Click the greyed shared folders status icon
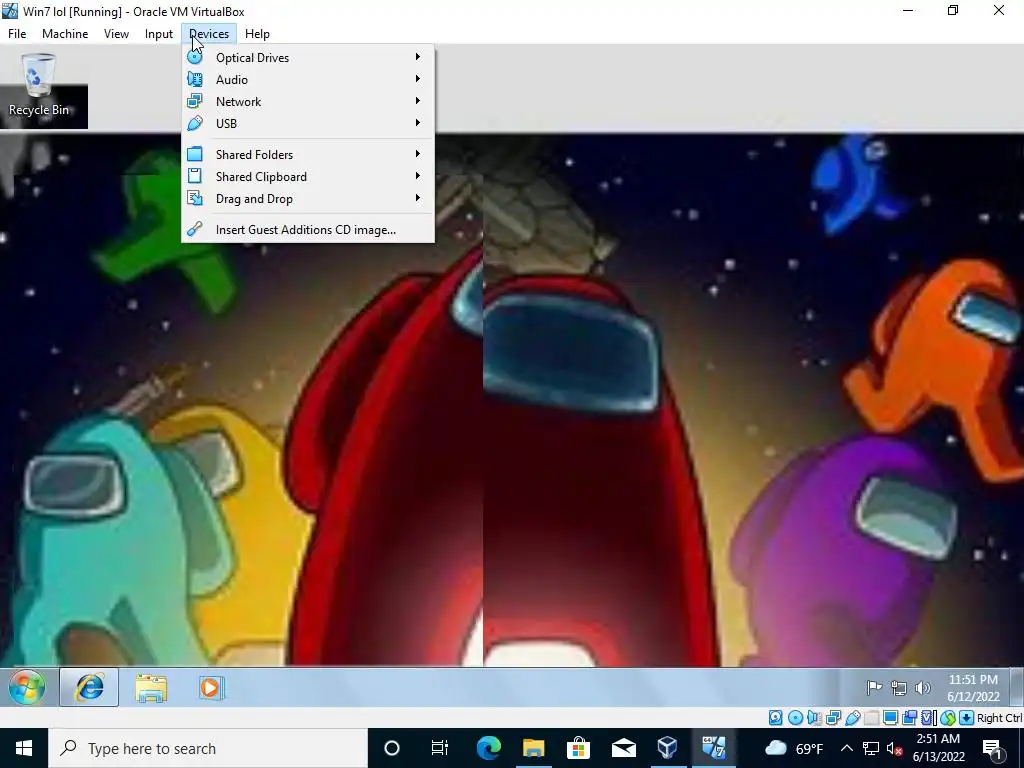The image size is (1024, 768). (871, 718)
